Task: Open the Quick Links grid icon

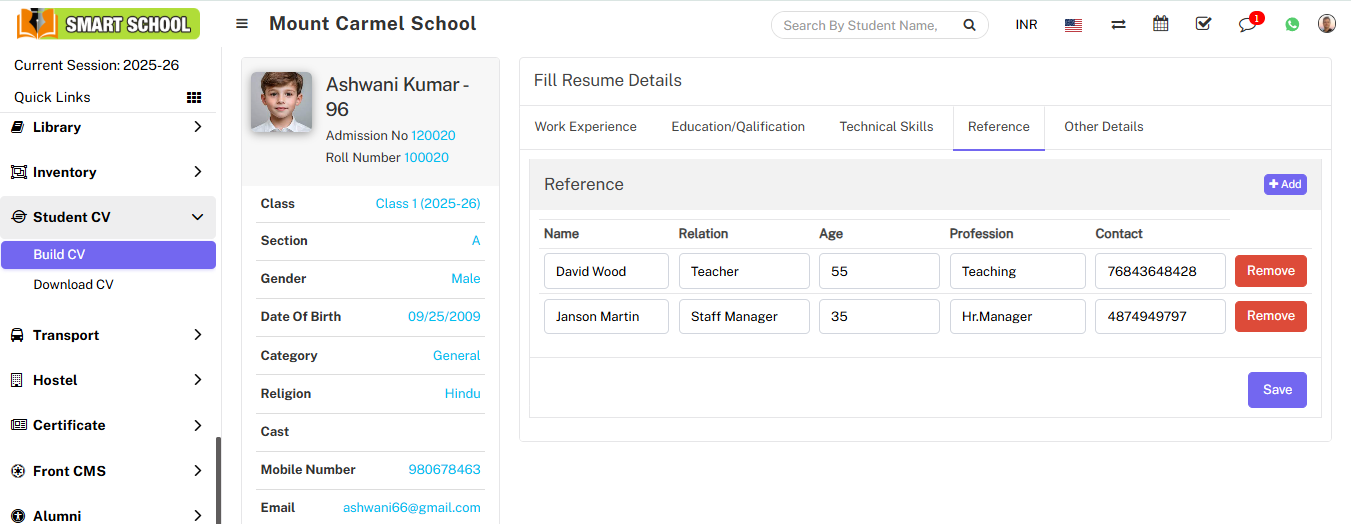Action: point(194,97)
